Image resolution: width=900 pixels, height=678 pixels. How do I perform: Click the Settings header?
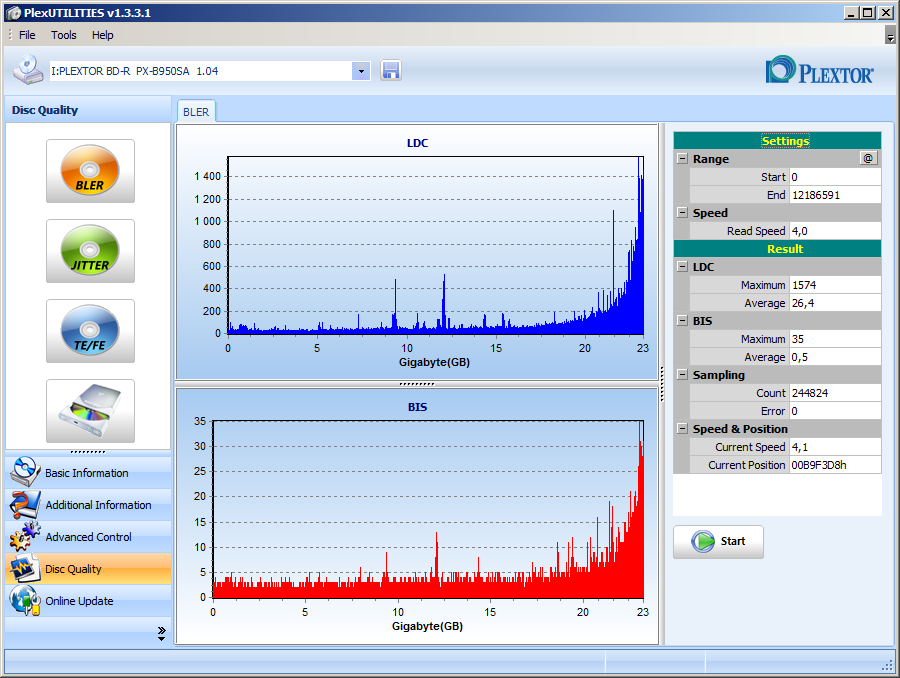[777, 141]
